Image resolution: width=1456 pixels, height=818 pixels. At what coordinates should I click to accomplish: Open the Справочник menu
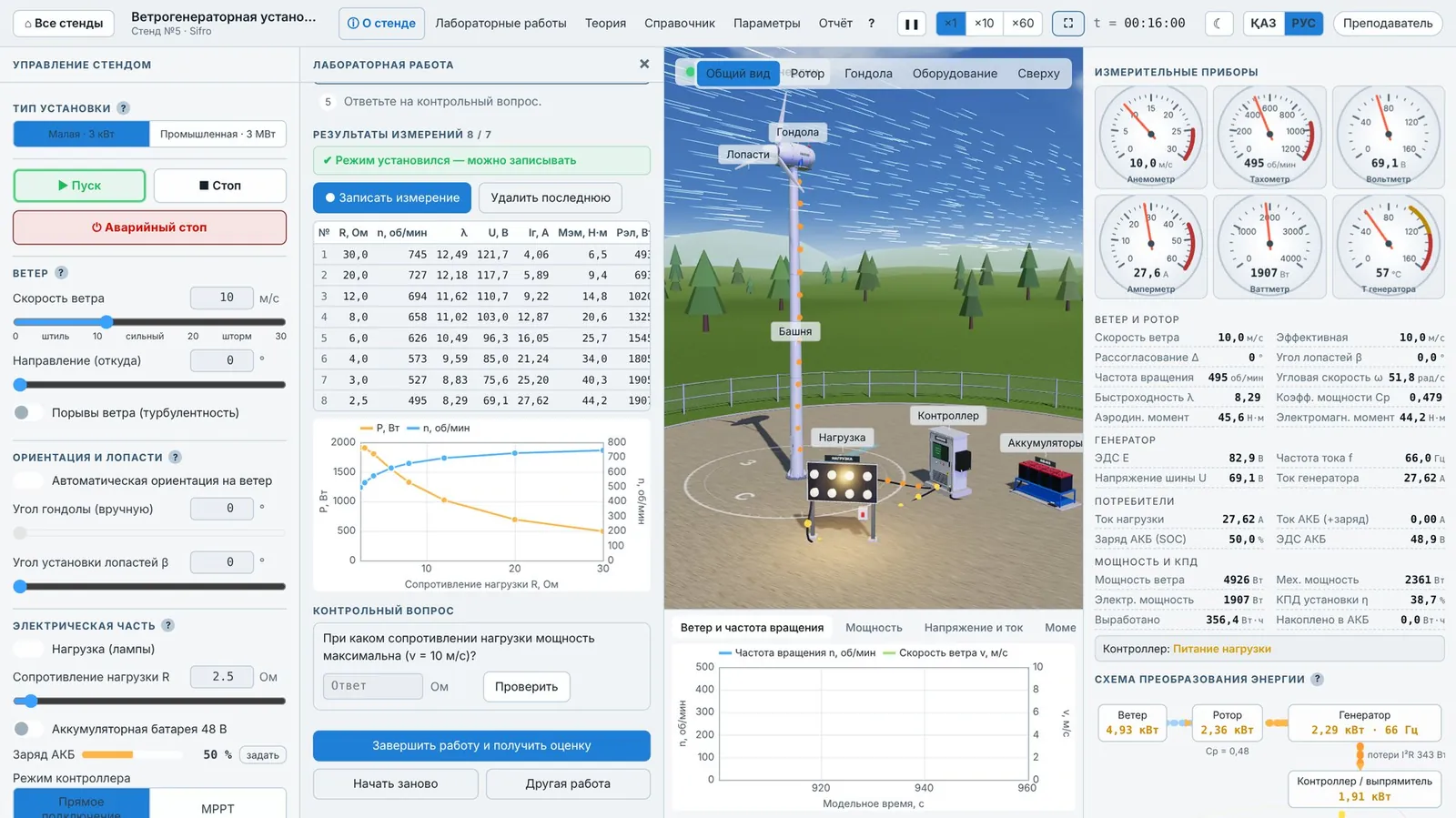coord(680,24)
